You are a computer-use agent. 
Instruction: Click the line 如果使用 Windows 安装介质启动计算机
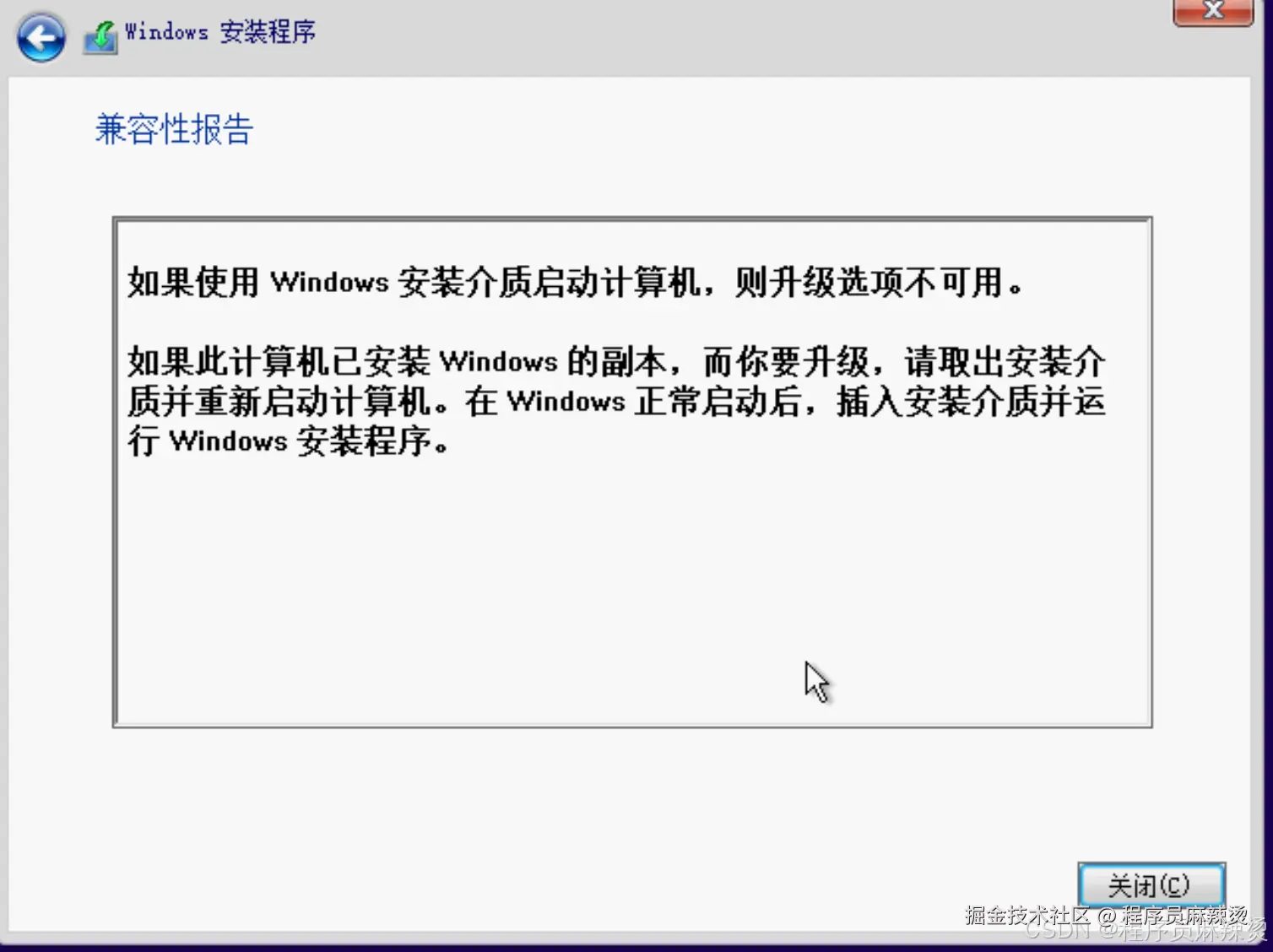(x=414, y=282)
